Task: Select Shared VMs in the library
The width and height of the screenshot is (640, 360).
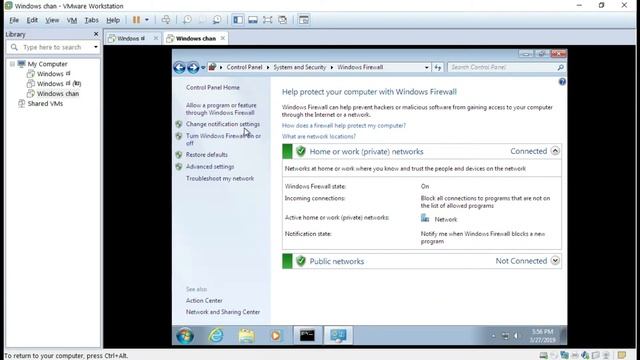Action: (45, 104)
